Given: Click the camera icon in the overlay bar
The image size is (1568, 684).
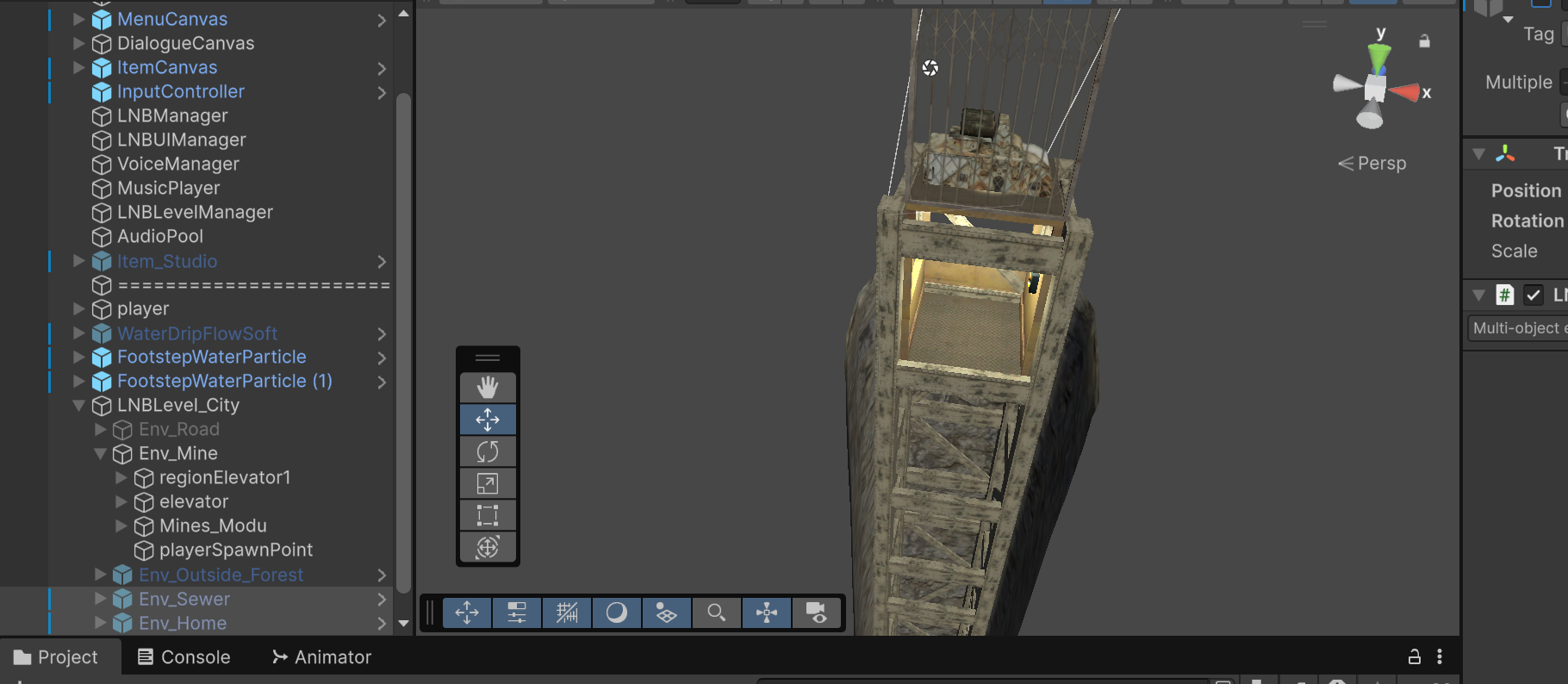Looking at the screenshot, I should pos(817,612).
